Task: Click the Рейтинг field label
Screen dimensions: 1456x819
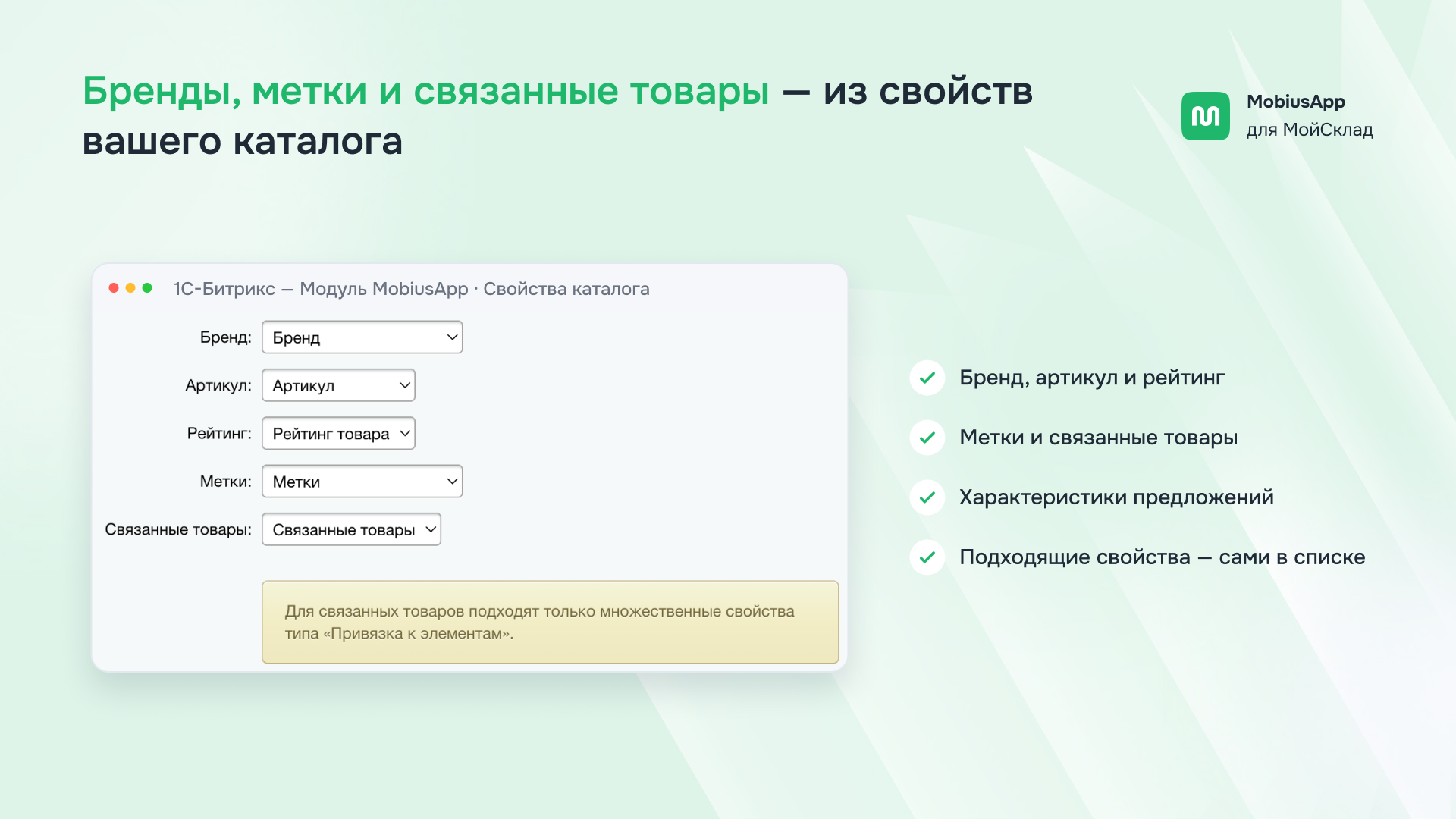Action: click(219, 433)
